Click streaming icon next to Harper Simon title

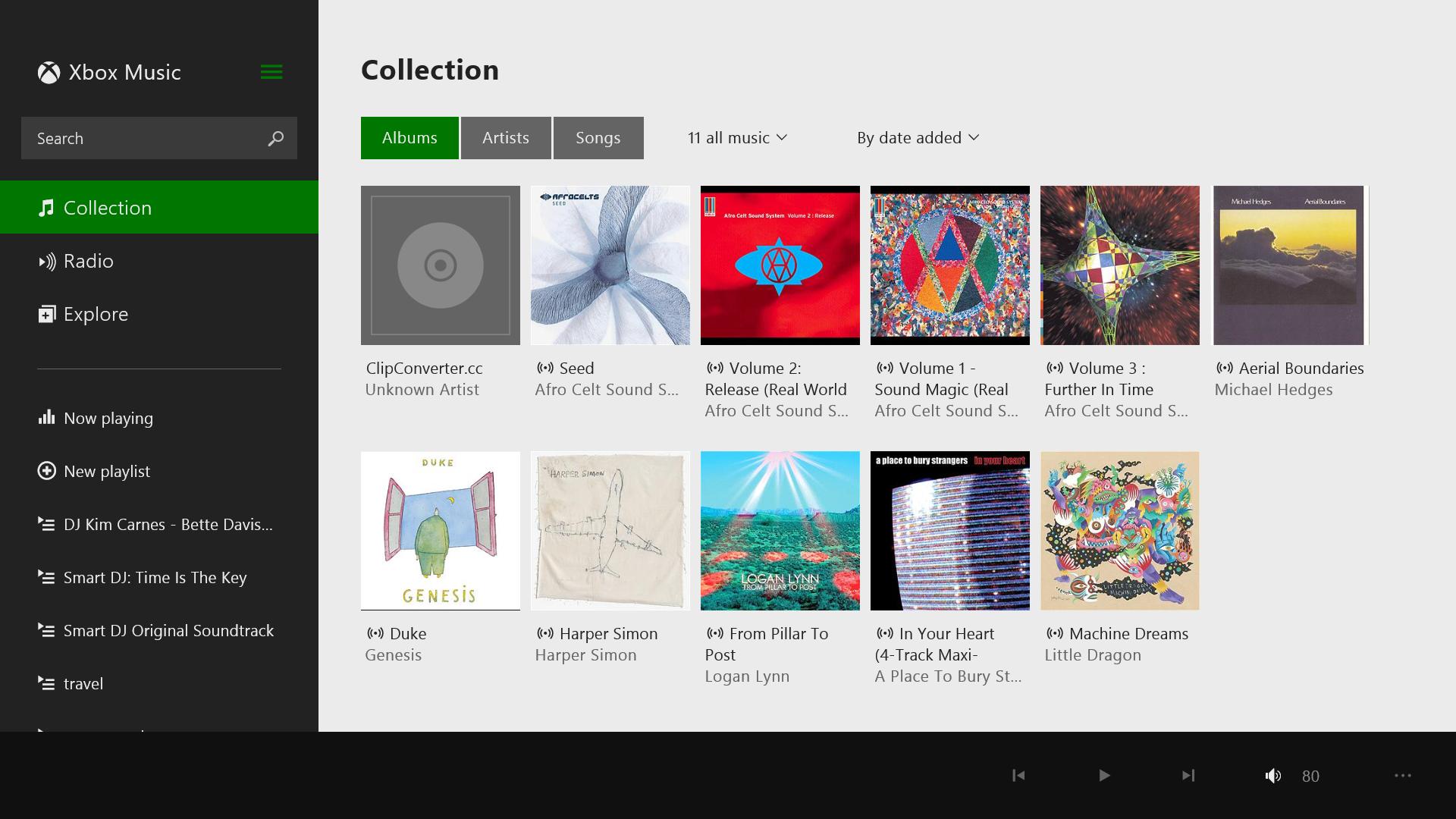pyautogui.click(x=544, y=633)
